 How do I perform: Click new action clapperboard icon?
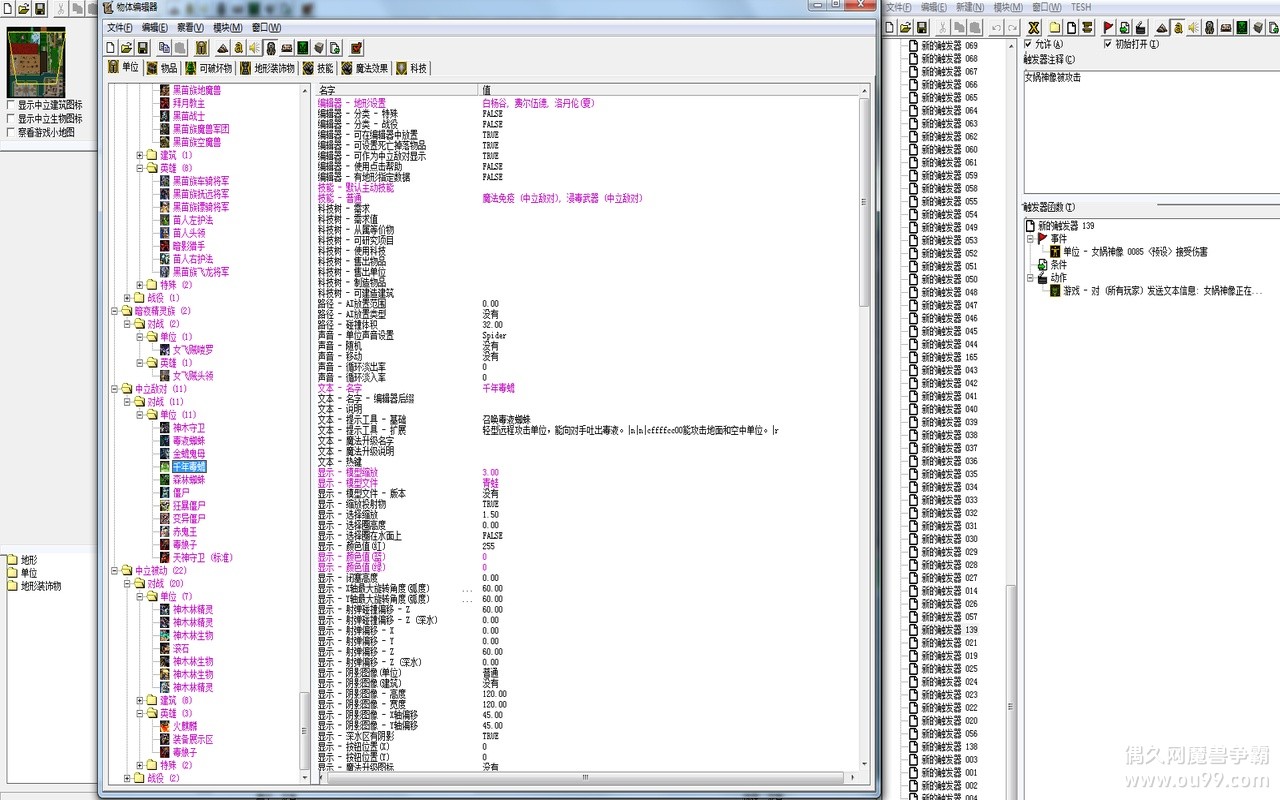click(1140, 27)
